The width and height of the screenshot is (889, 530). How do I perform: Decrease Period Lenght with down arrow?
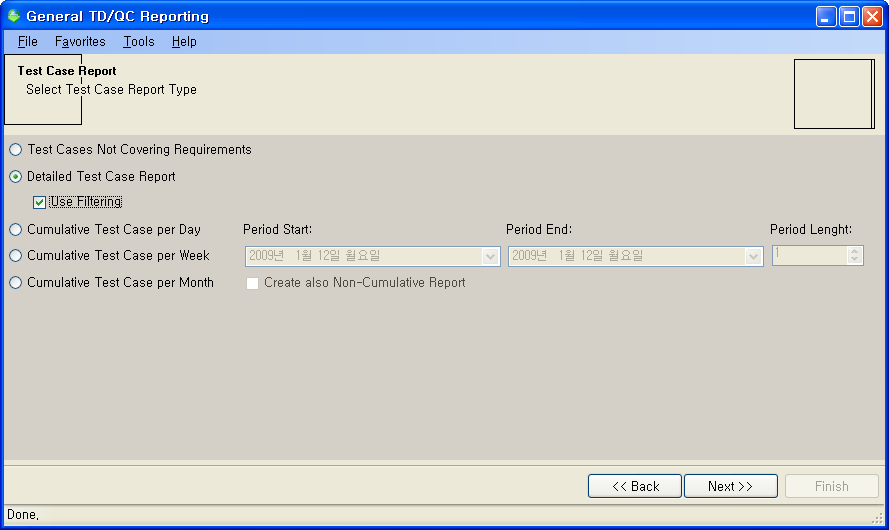(x=854, y=260)
